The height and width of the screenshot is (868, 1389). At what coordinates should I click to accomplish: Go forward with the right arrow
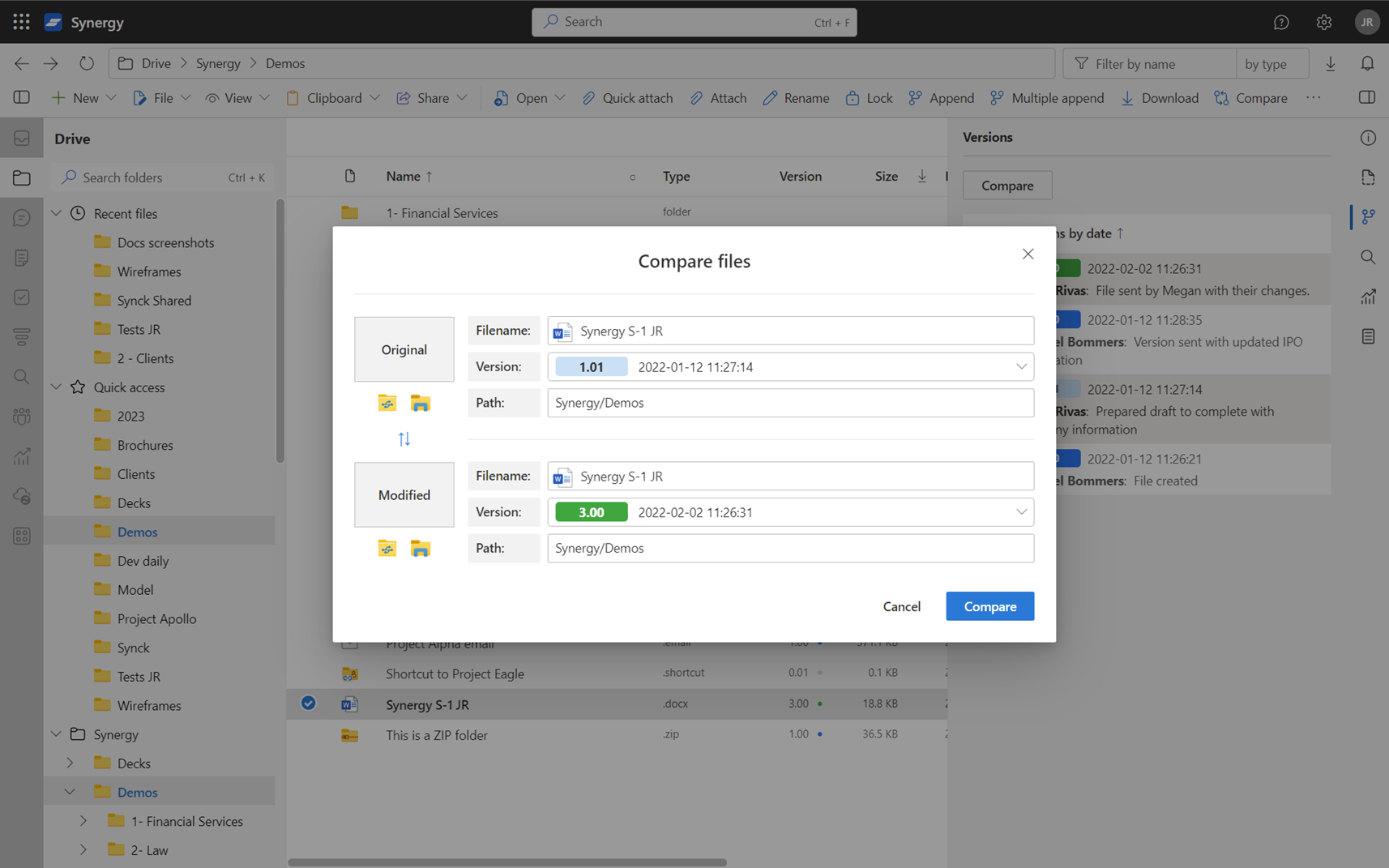51,63
